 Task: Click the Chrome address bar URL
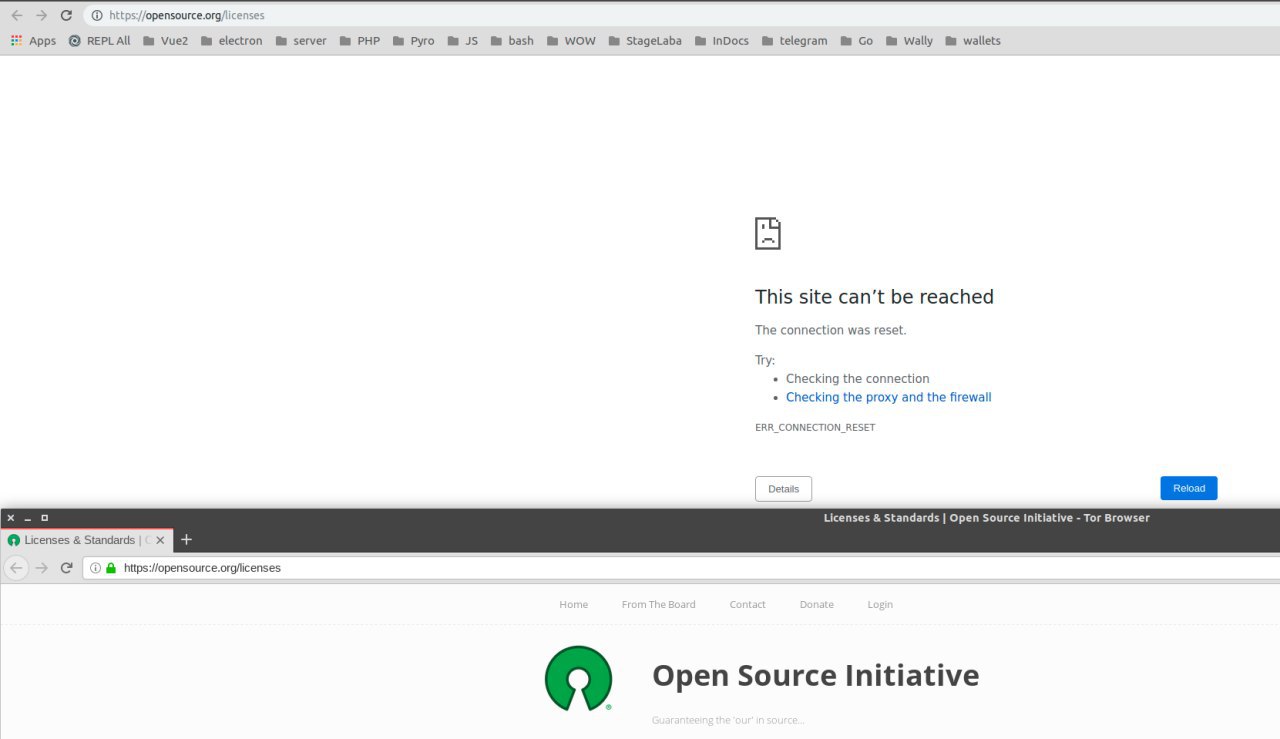tap(187, 15)
